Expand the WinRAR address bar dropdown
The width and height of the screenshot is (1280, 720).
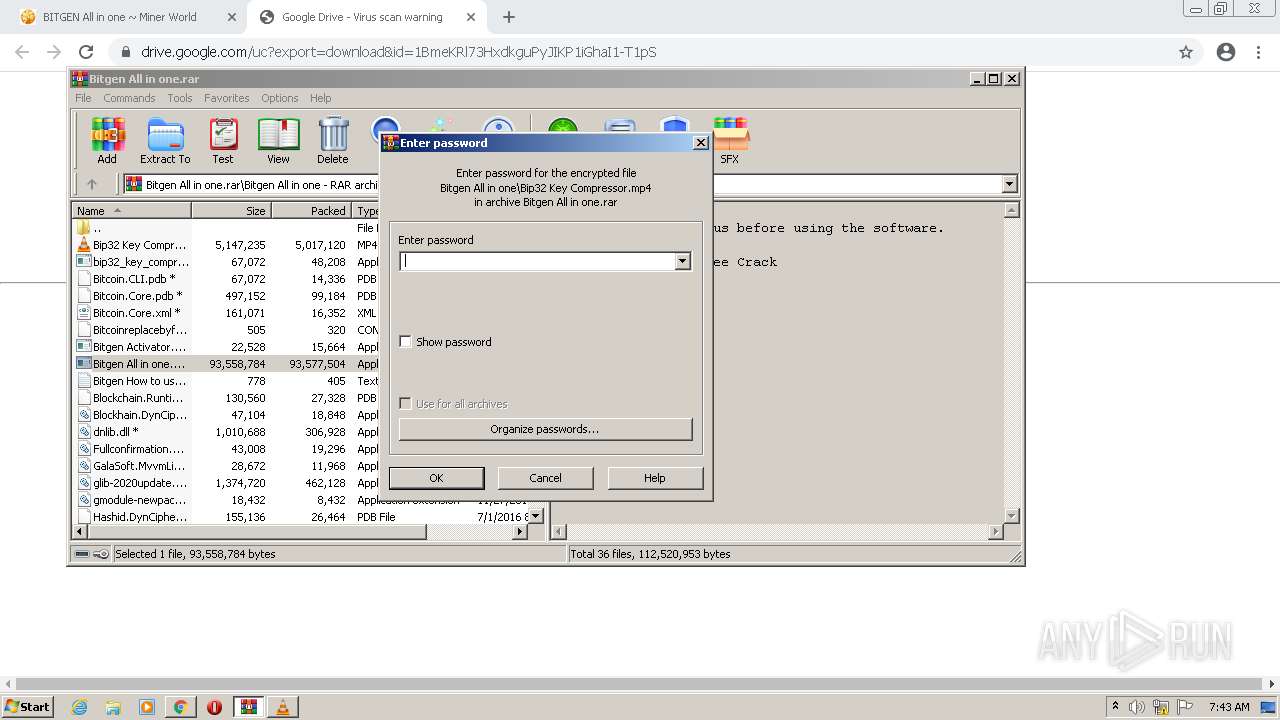[x=1009, y=184]
